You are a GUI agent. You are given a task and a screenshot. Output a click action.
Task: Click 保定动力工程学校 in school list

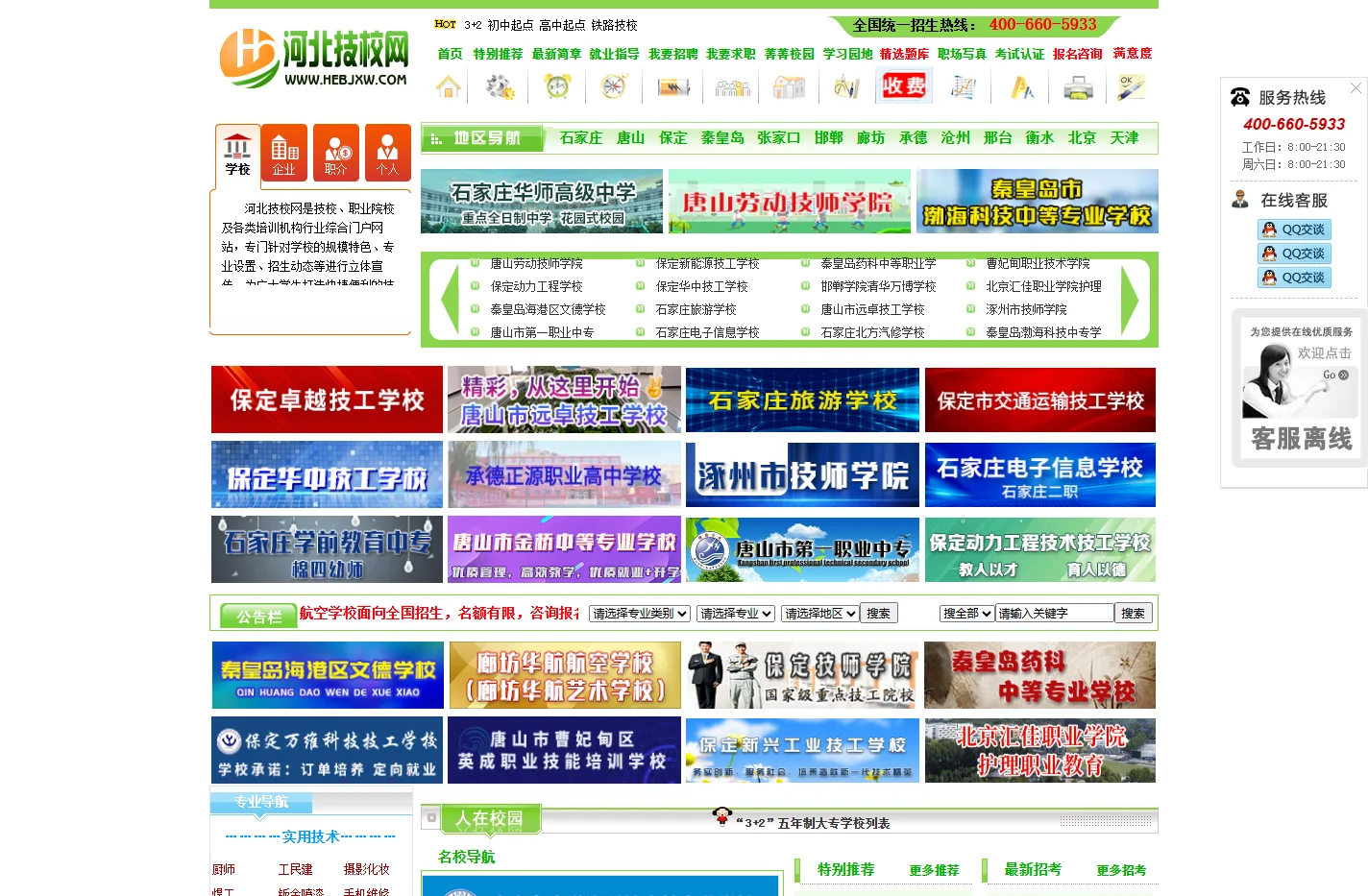tap(536, 286)
